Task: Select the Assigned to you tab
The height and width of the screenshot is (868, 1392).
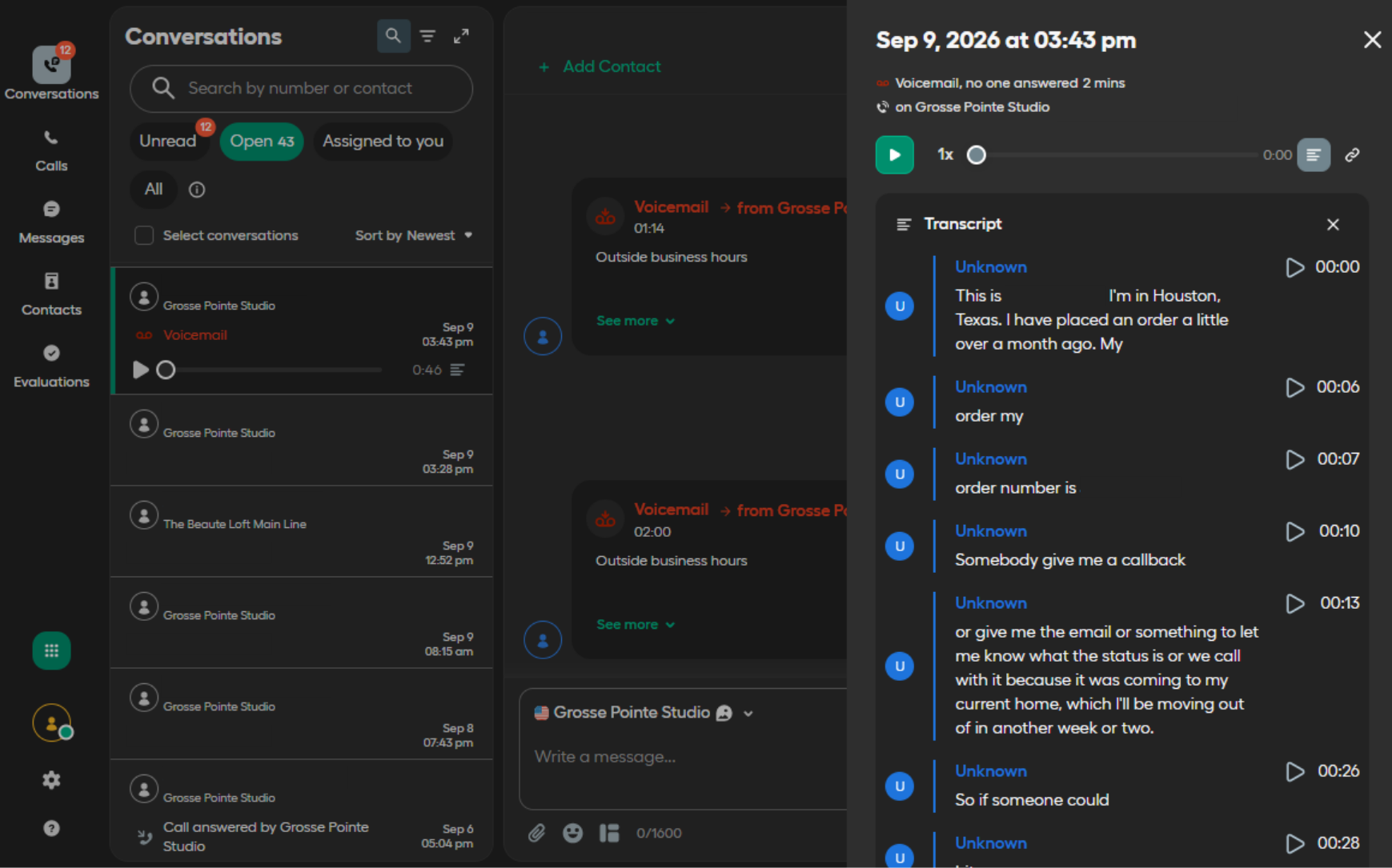Action: point(383,142)
